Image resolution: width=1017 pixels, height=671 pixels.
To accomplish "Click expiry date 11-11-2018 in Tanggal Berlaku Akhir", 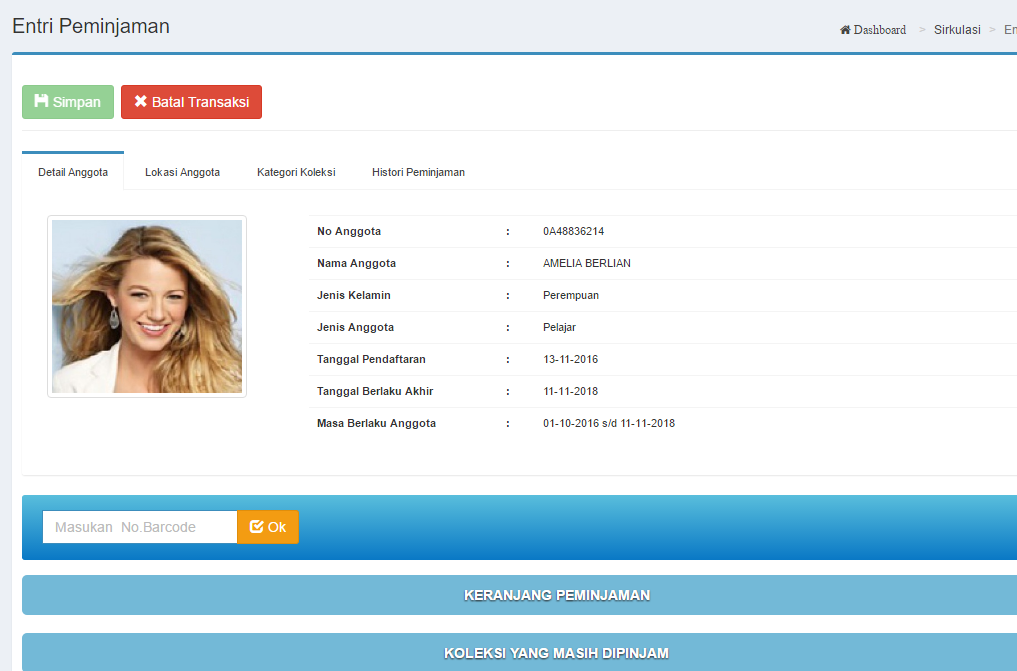I will (x=570, y=391).
